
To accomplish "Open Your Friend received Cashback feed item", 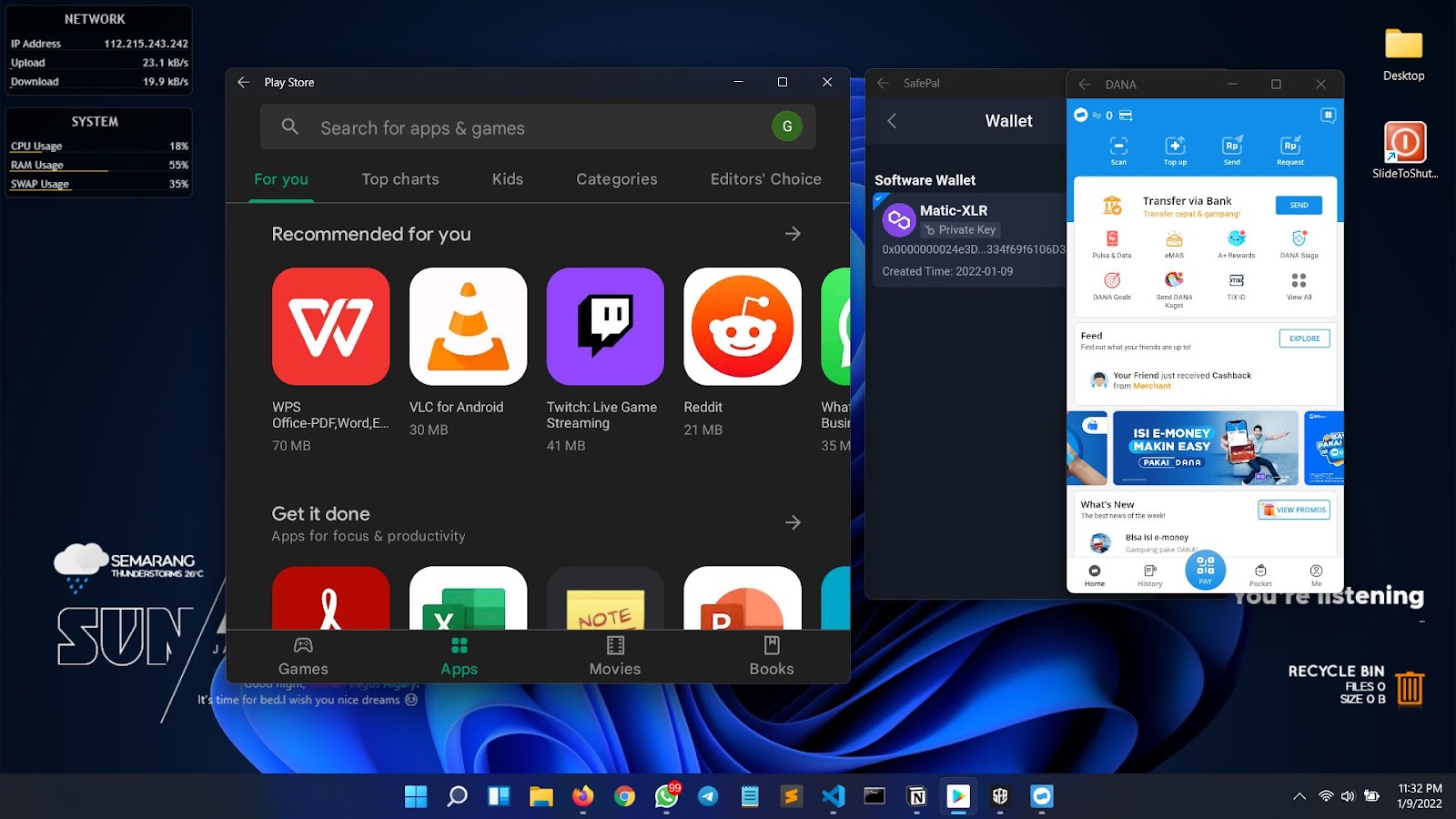I will click(x=1205, y=380).
